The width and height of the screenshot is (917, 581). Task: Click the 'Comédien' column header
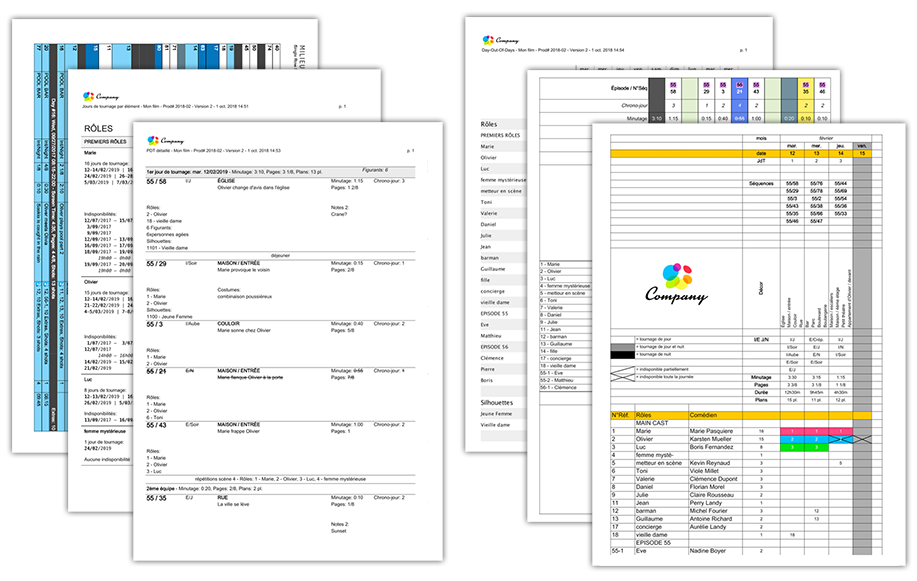click(x=703, y=415)
